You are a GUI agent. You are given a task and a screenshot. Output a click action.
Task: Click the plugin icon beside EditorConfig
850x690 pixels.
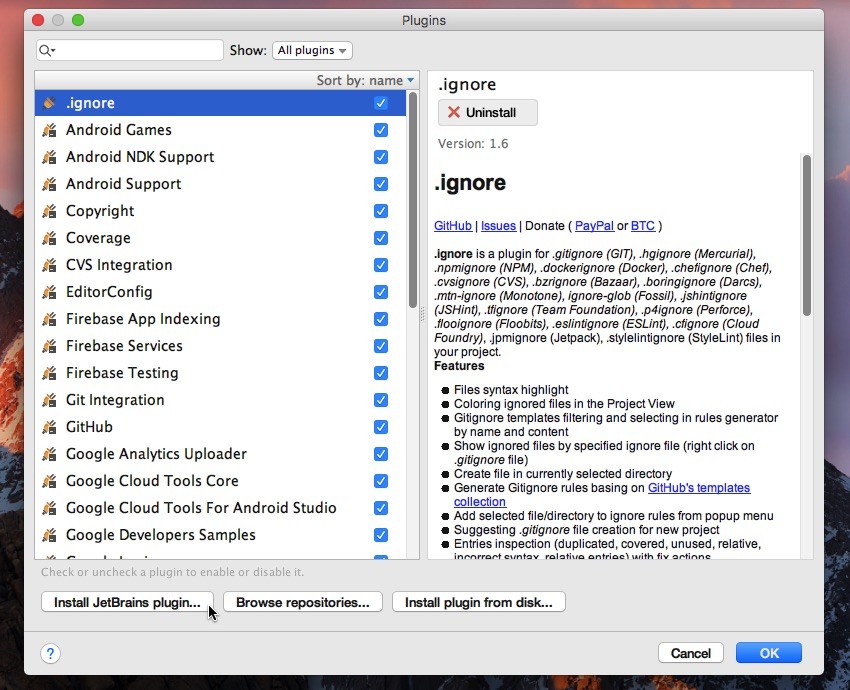49,292
